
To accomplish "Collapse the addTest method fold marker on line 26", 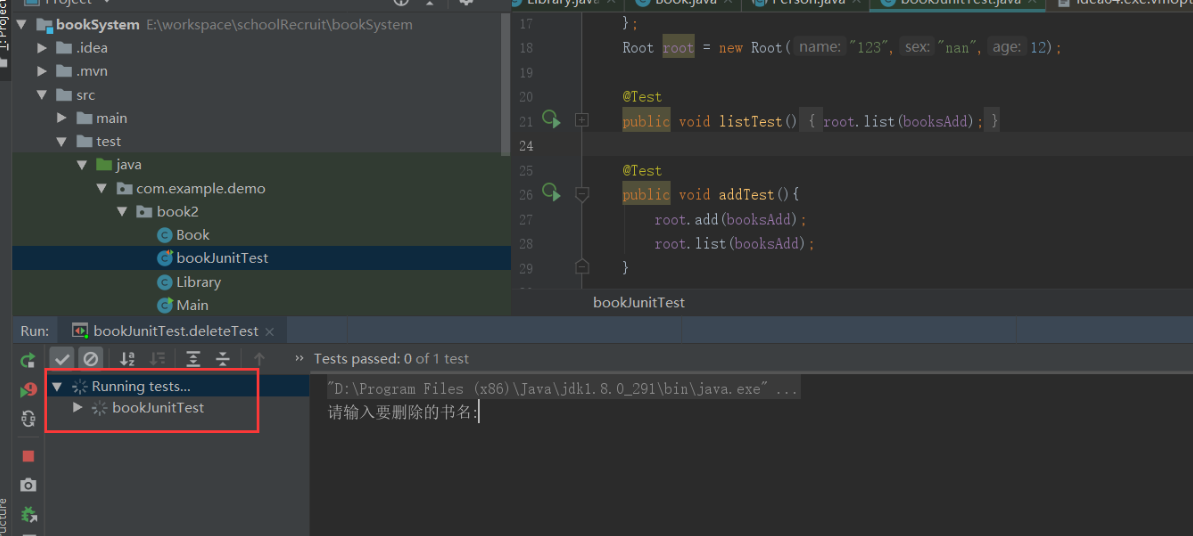I will tap(582, 195).
